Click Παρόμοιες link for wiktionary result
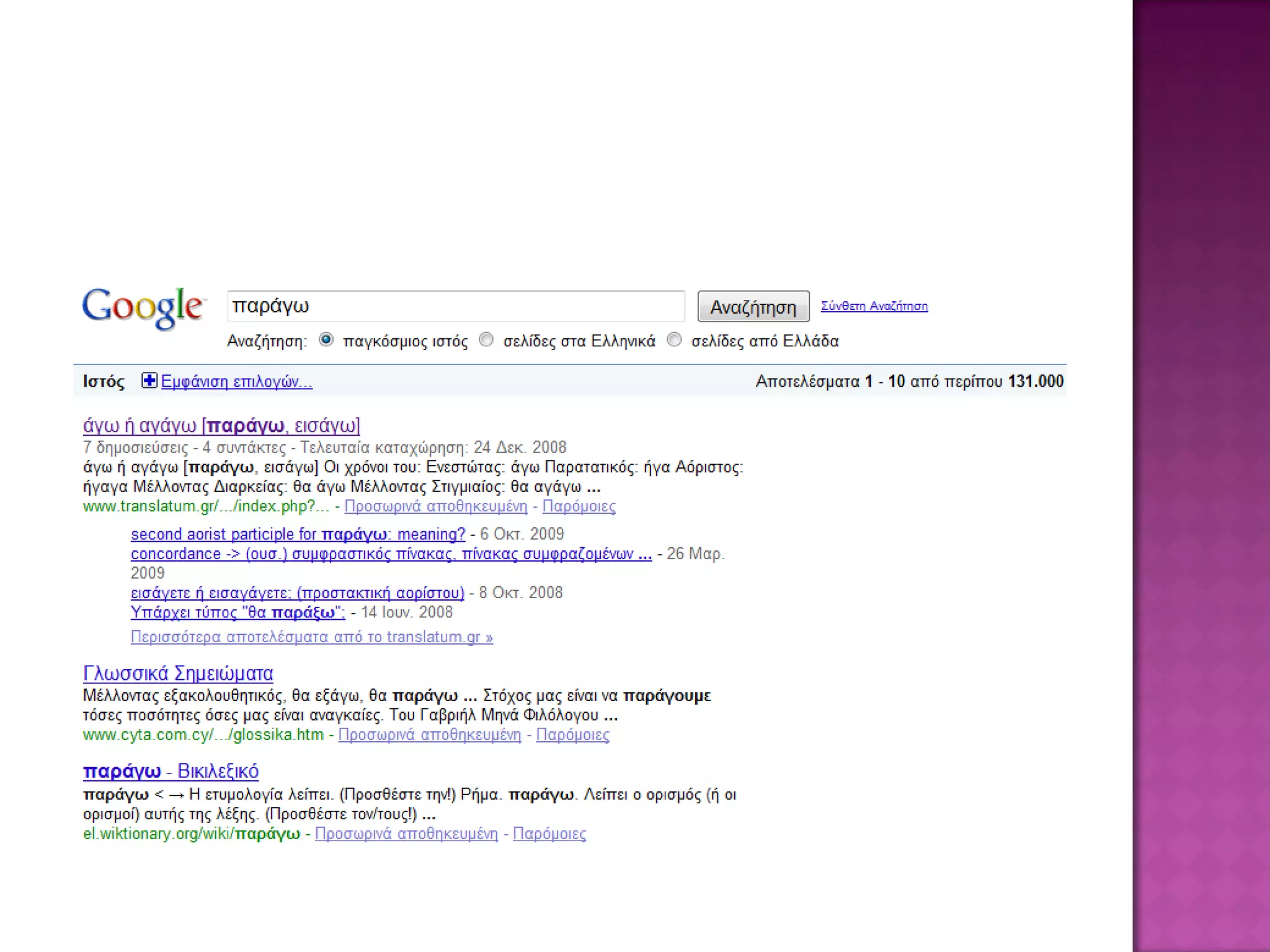Image resolution: width=1270 pixels, height=952 pixels. (x=549, y=834)
